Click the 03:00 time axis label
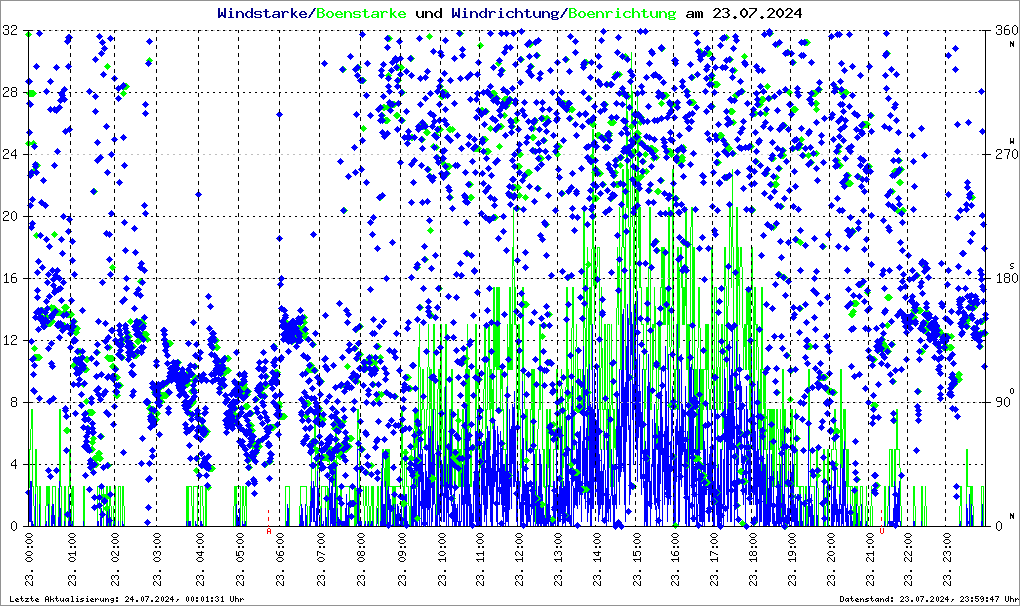 click(x=157, y=559)
